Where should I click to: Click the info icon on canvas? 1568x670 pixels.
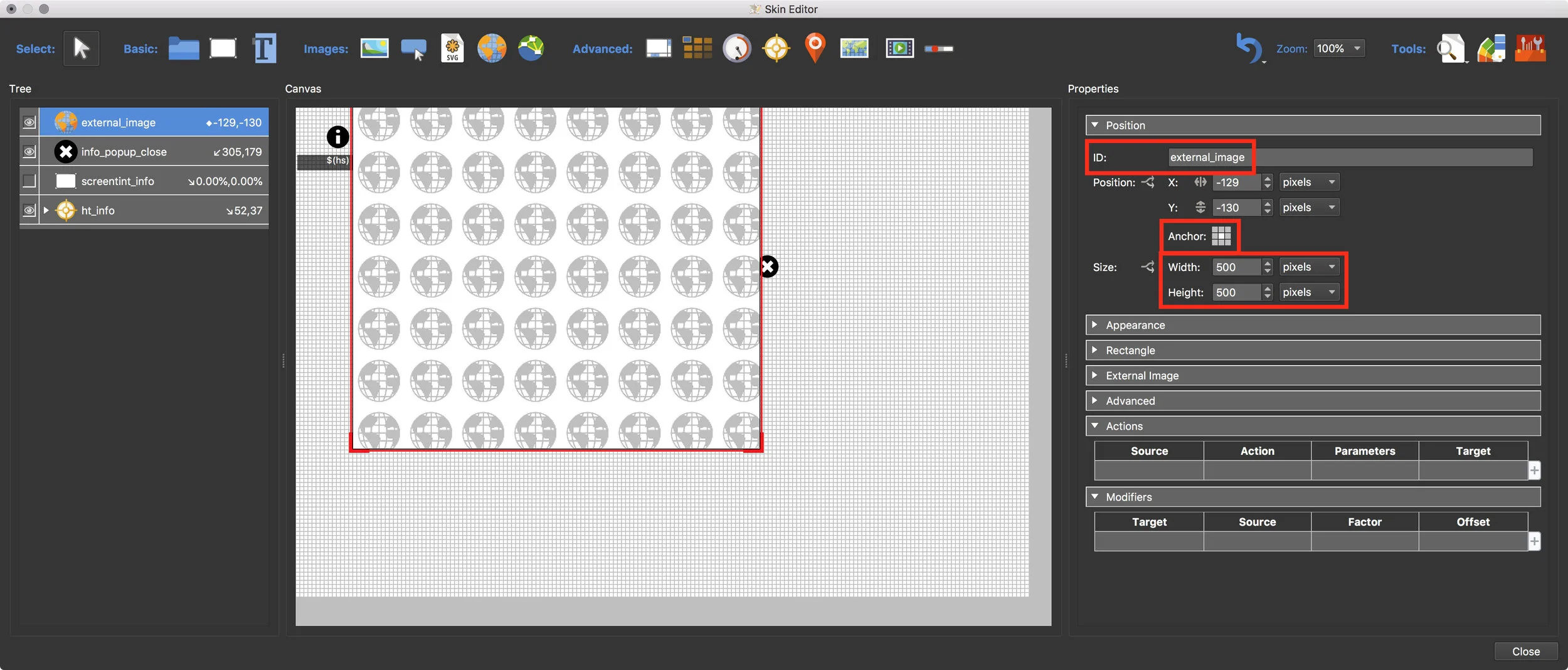(x=337, y=137)
